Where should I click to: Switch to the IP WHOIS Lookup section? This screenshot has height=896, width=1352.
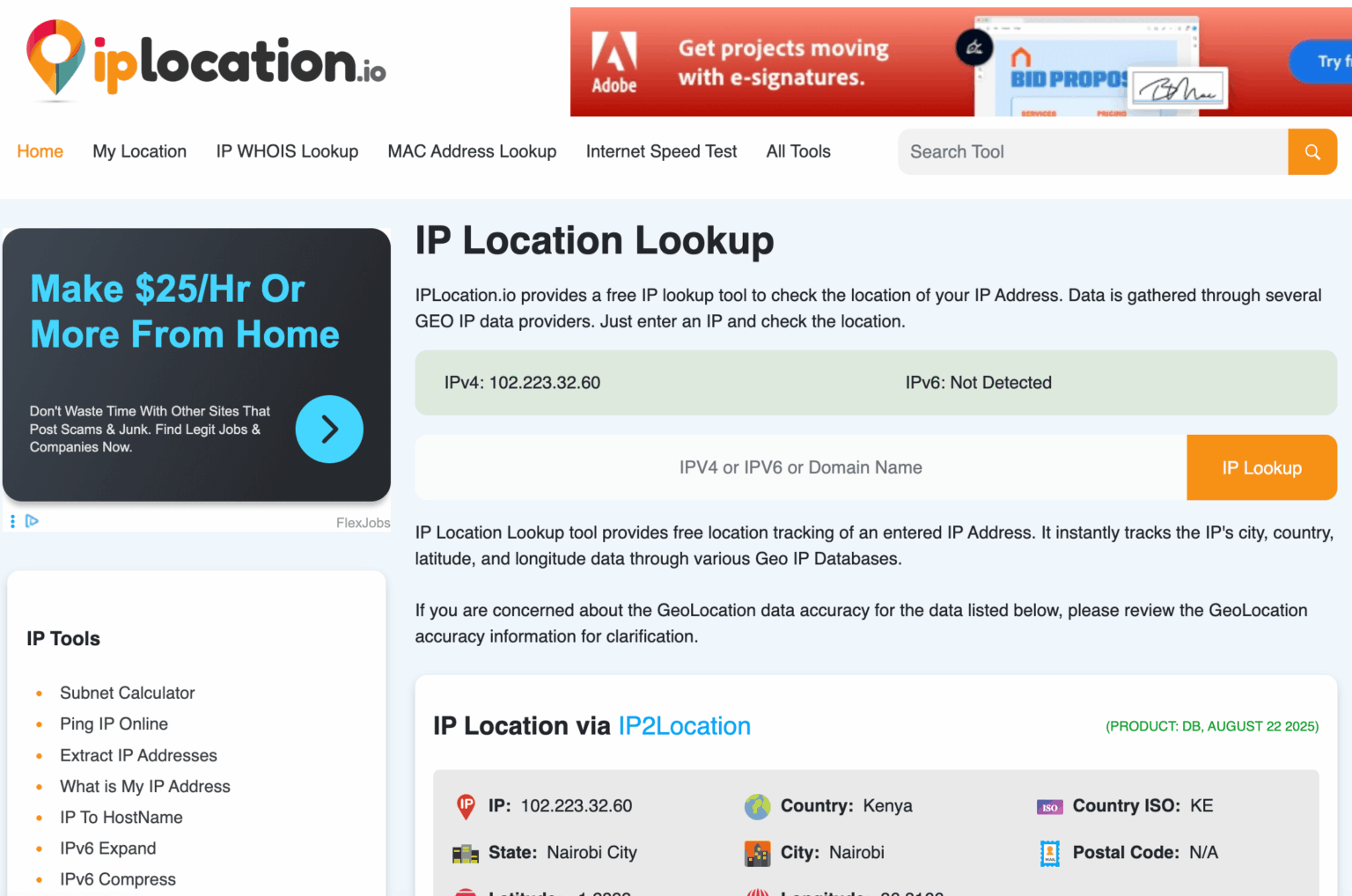[x=287, y=151]
